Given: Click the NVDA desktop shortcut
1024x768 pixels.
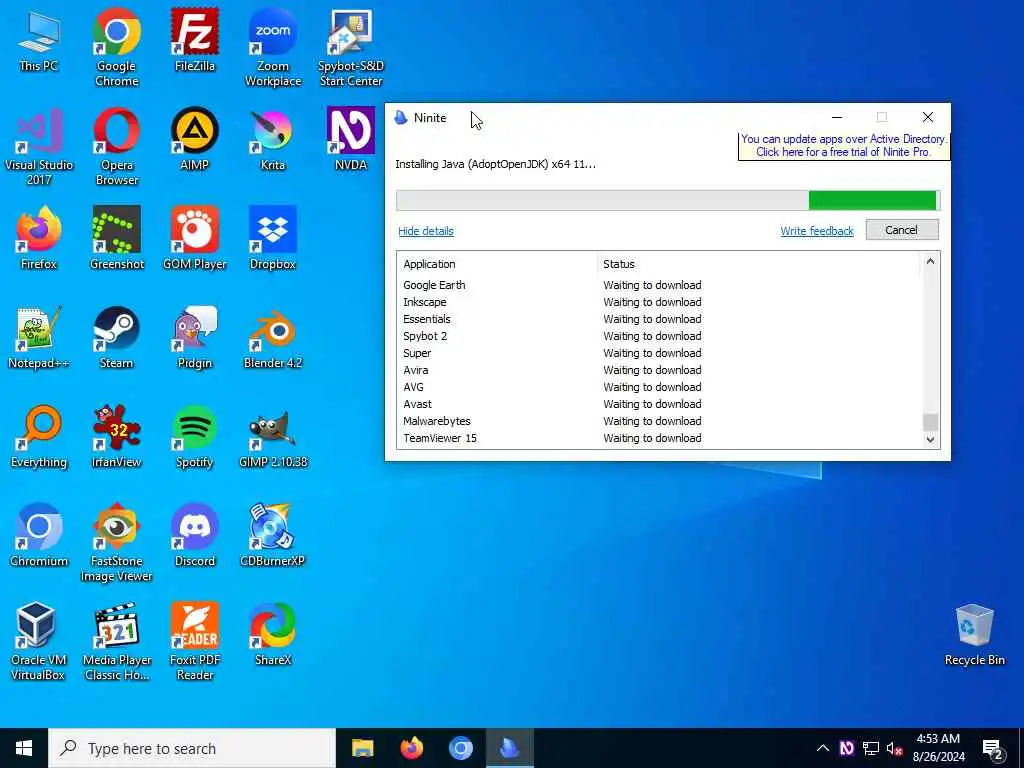Looking at the screenshot, I should [x=351, y=138].
